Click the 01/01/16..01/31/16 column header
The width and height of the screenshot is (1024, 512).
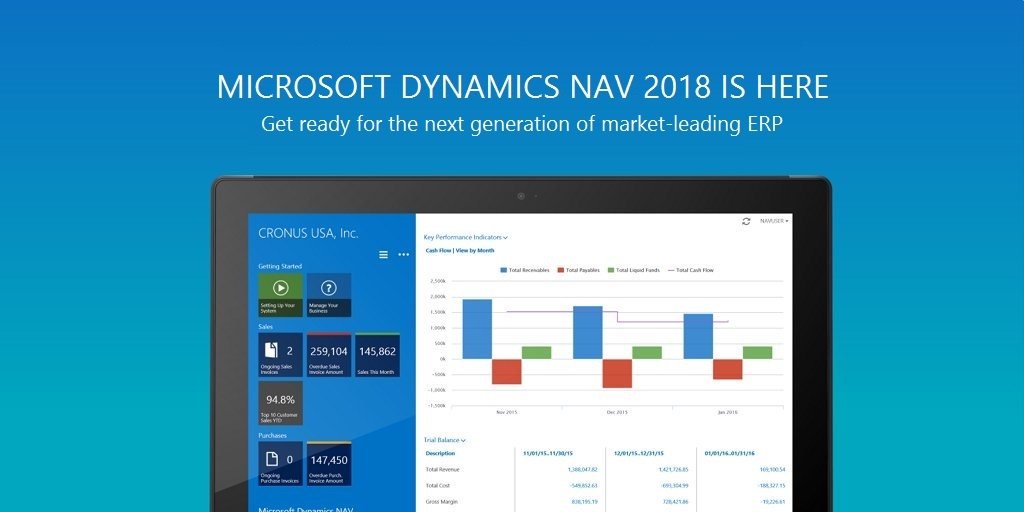729,453
